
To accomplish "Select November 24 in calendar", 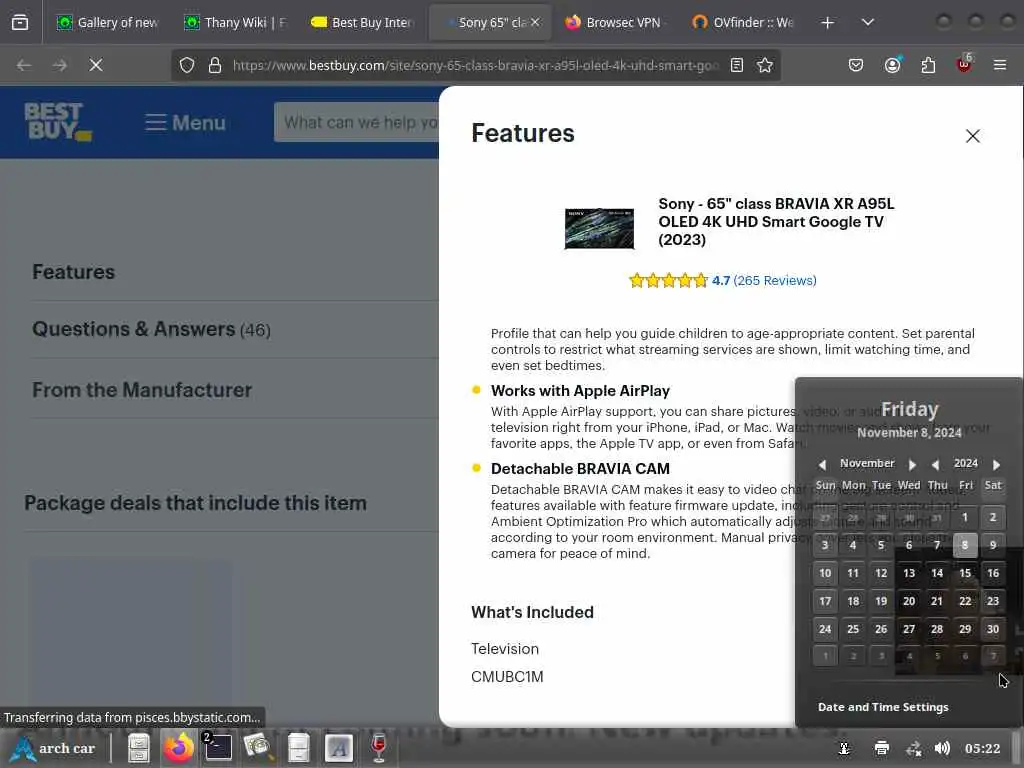I will (825, 629).
